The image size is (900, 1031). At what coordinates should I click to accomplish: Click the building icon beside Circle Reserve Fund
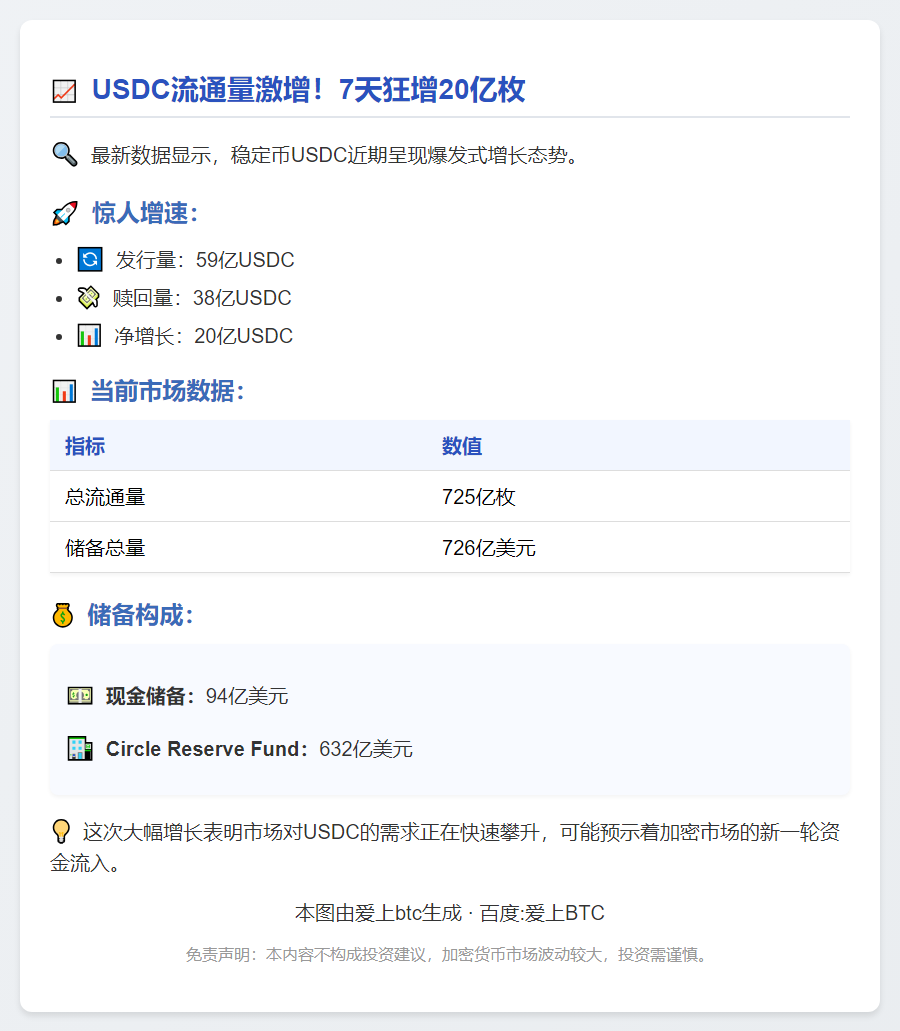tap(80, 749)
